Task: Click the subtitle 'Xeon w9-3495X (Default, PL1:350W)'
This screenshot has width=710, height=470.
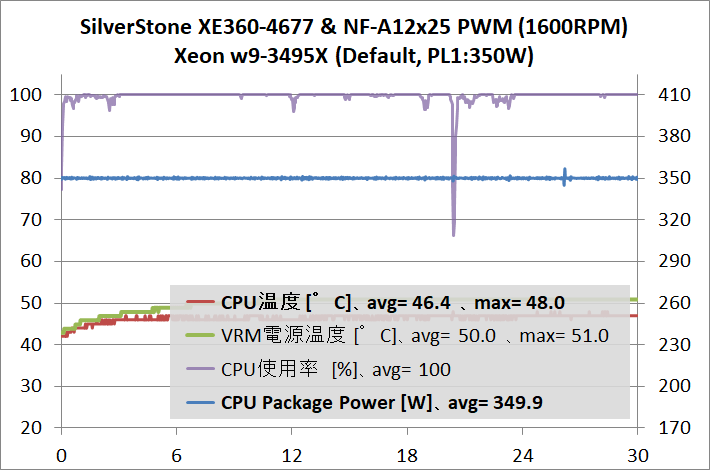Action: [354, 56]
